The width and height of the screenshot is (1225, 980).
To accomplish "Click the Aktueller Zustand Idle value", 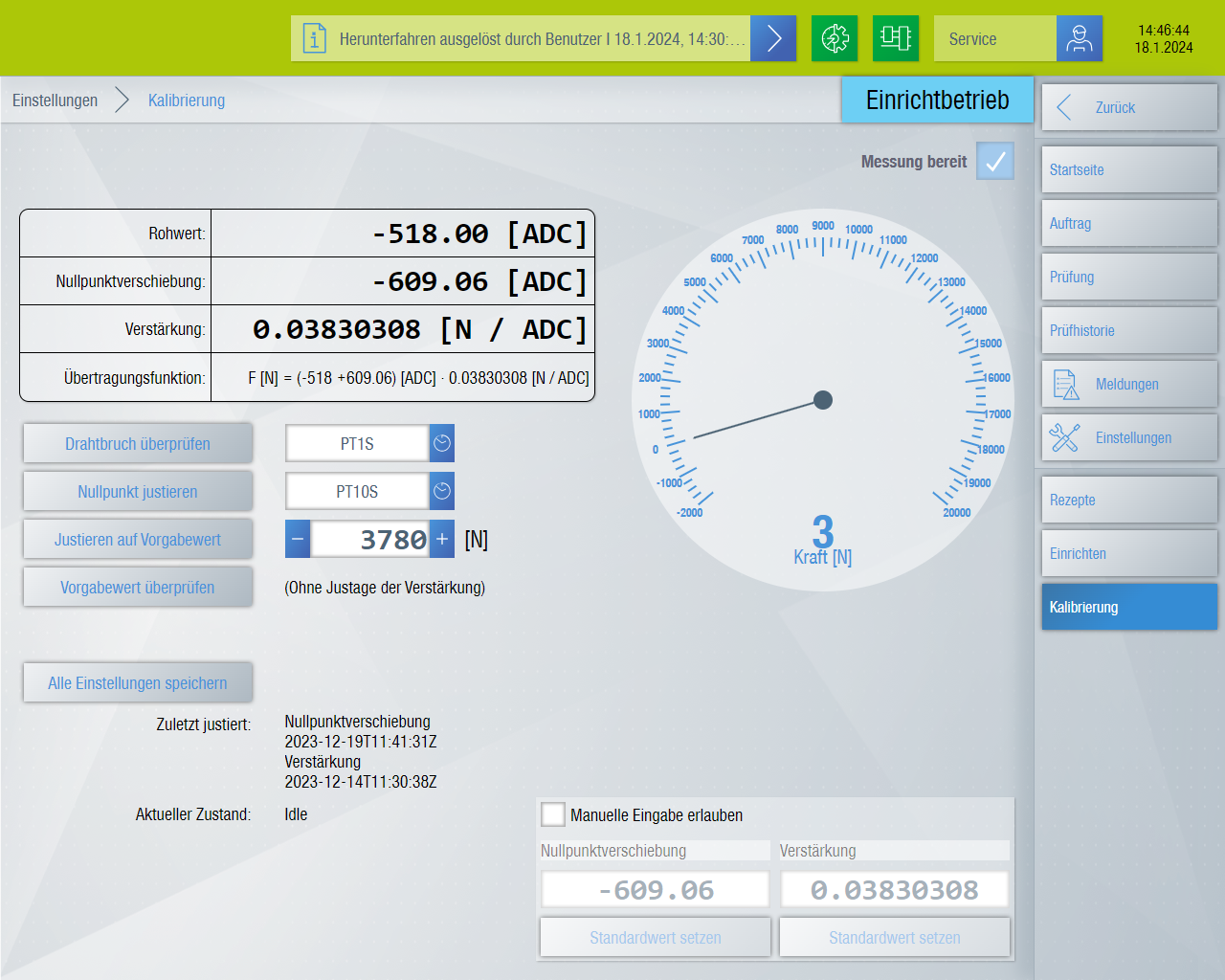I will click(x=296, y=814).
